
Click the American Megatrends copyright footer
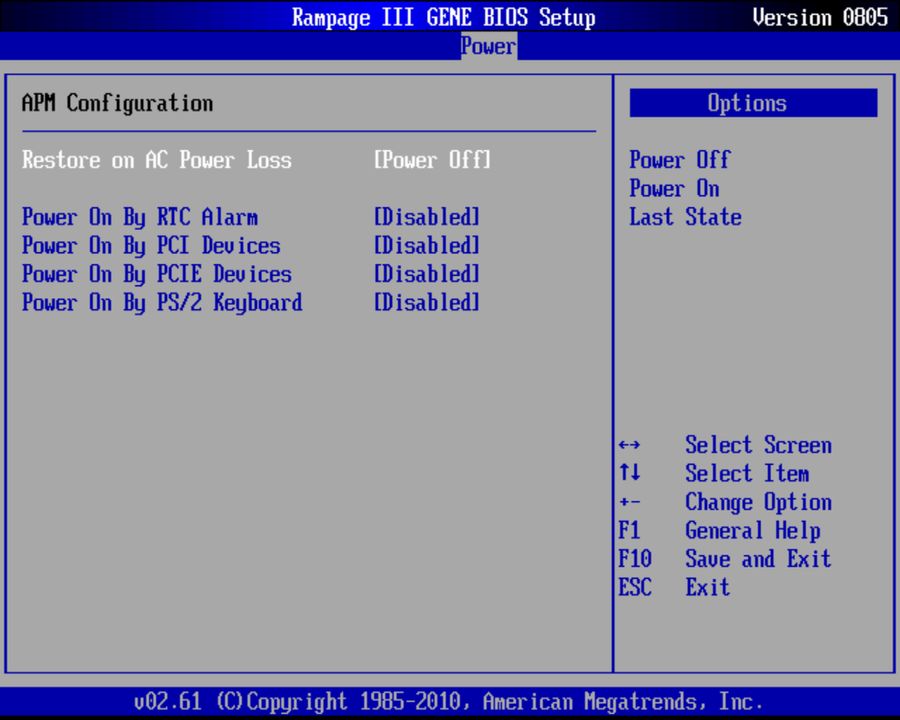click(x=448, y=702)
